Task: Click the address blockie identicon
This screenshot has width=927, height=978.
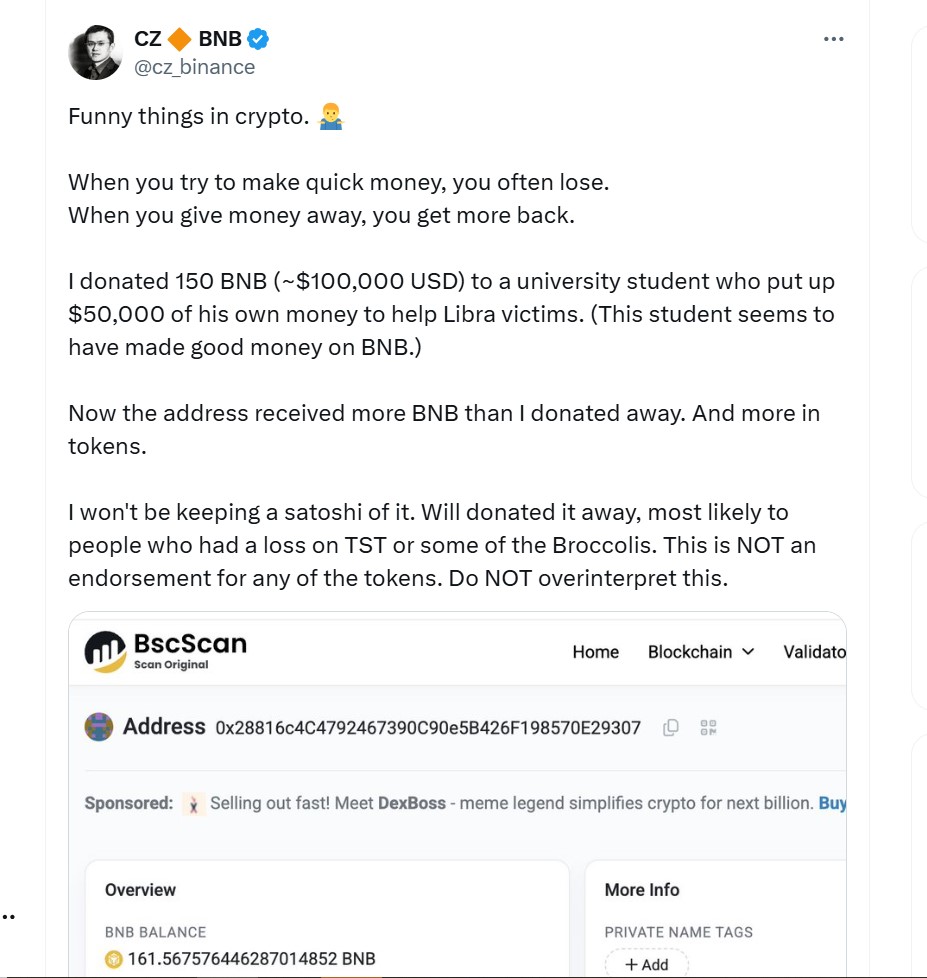Action: pyautogui.click(x=98, y=727)
